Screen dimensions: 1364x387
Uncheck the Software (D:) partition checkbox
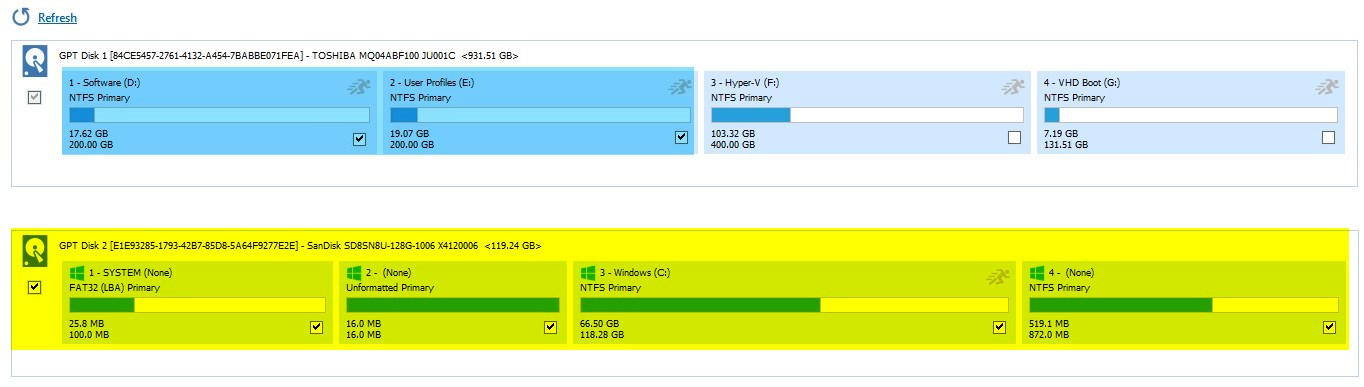(360, 138)
